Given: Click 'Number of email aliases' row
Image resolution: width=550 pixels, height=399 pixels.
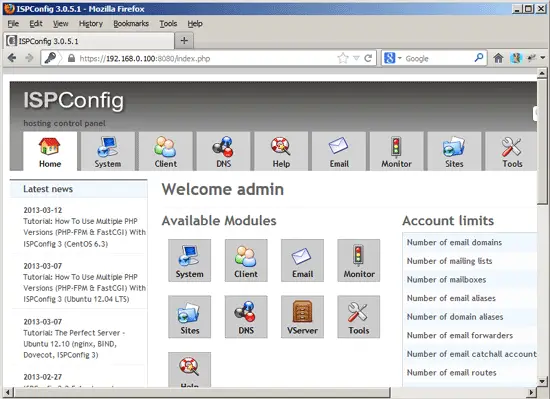Looking at the screenshot, I should (x=470, y=298).
